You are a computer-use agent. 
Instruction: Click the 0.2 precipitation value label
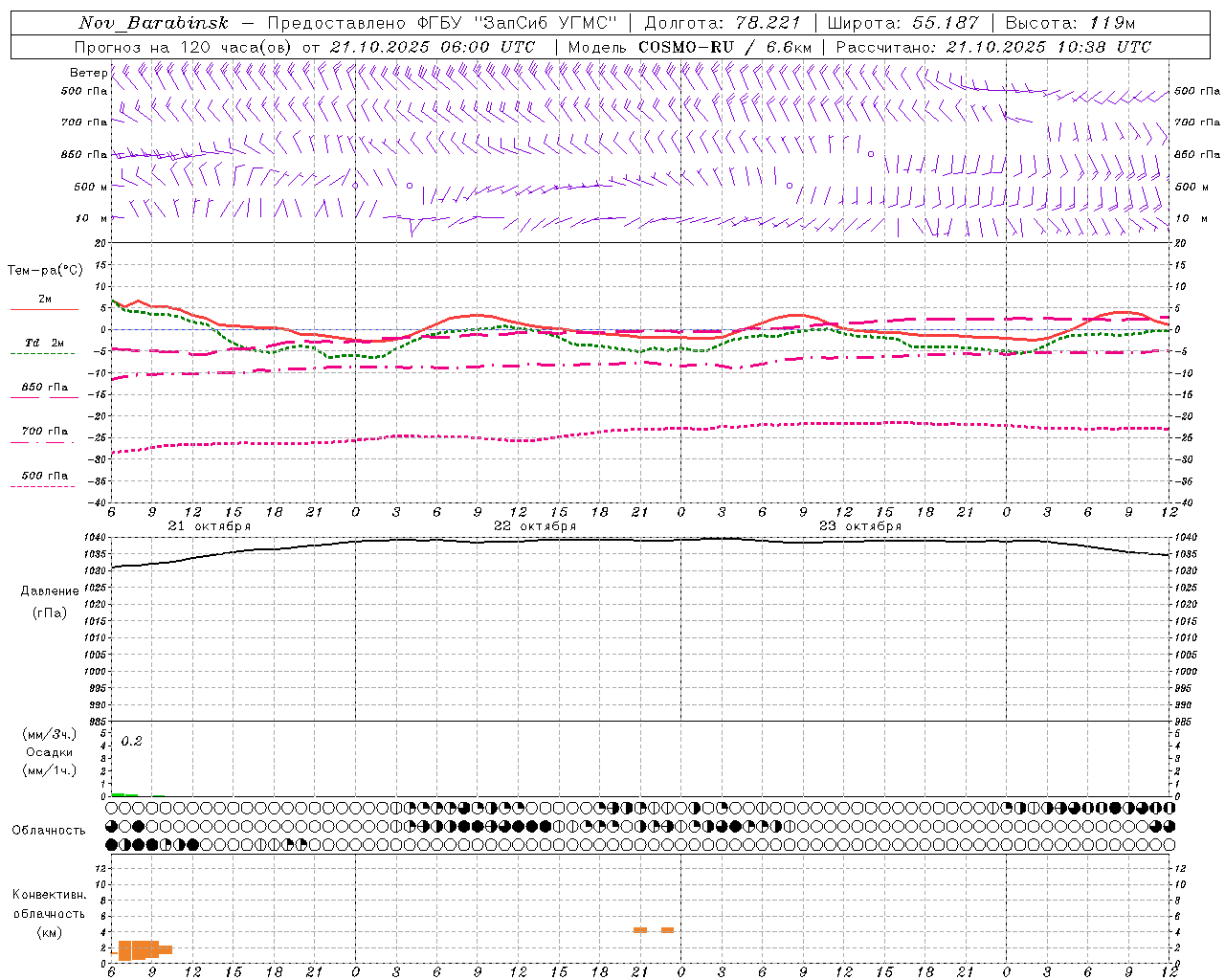point(131,741)
